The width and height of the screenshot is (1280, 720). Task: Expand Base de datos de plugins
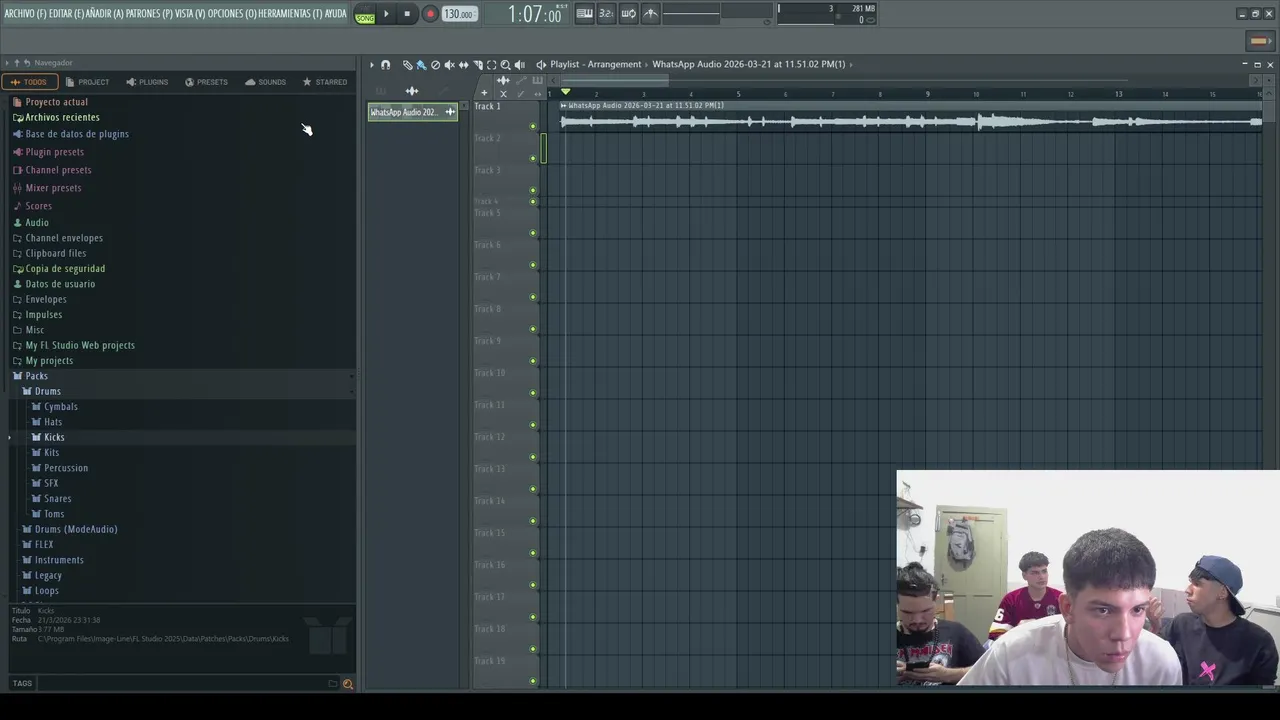tap(77, 134)
